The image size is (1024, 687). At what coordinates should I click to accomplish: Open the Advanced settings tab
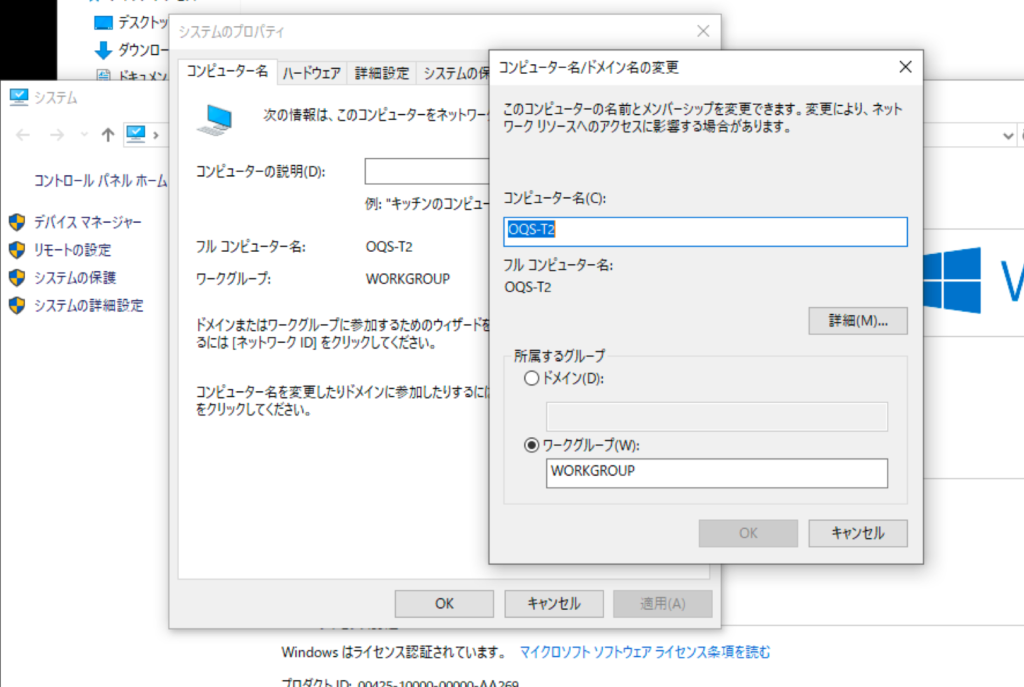tap(381, 73)
